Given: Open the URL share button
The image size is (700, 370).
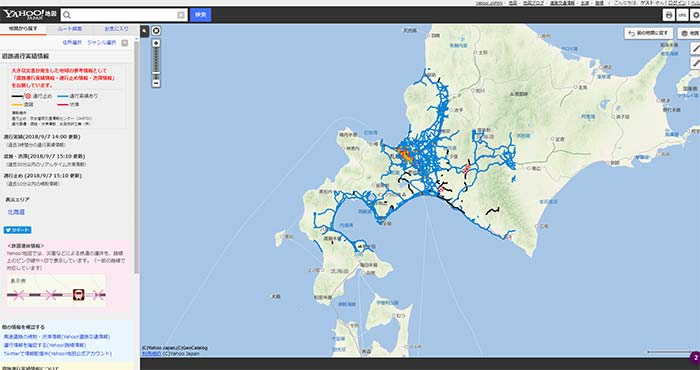Looking at the screenshot, I should pos(682,15).
